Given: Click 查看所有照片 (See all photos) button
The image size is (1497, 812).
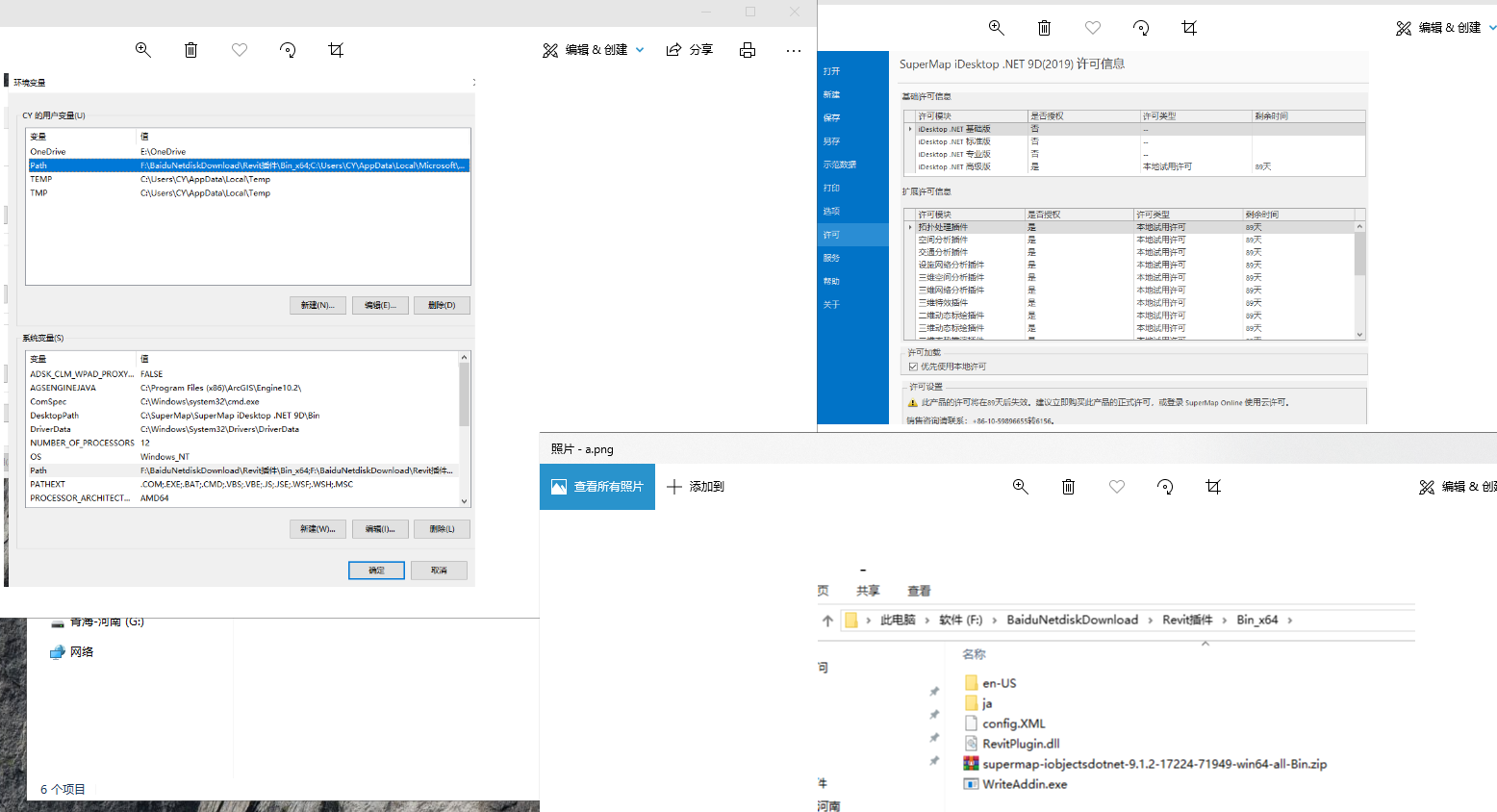Looking at the screenshot, I should [x=597, y=487].
